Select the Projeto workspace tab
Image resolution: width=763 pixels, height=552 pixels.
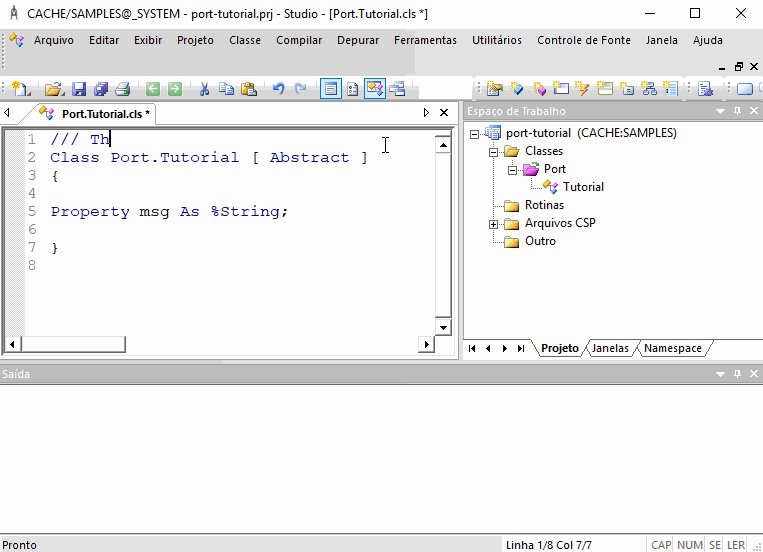560,349
